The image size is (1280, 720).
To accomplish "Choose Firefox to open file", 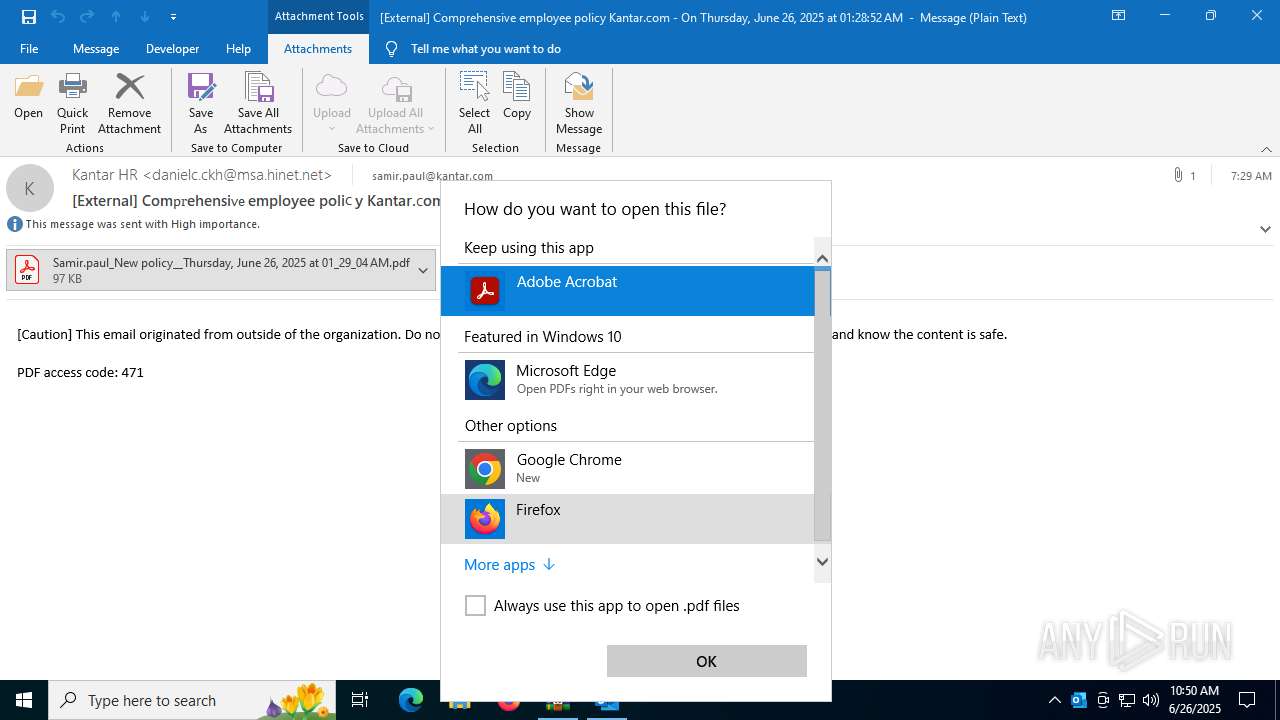I will [628, 519].
